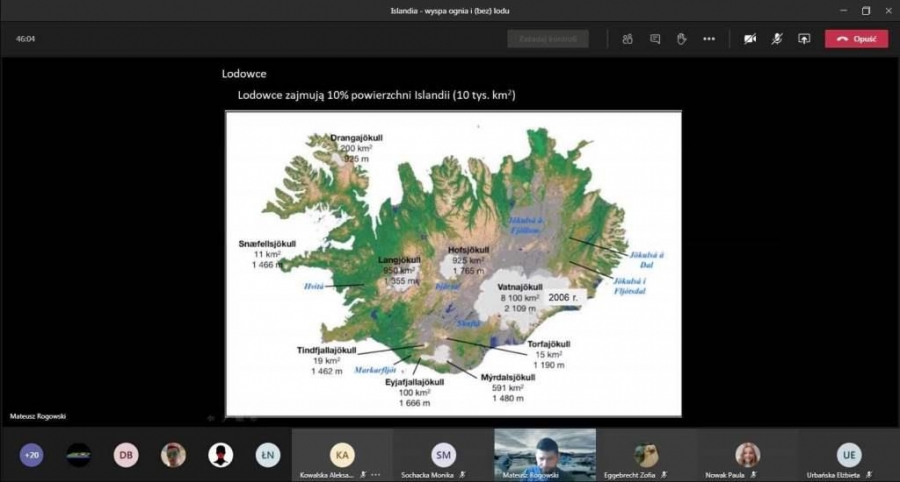Show the +20 additional participants

[32, 455]
